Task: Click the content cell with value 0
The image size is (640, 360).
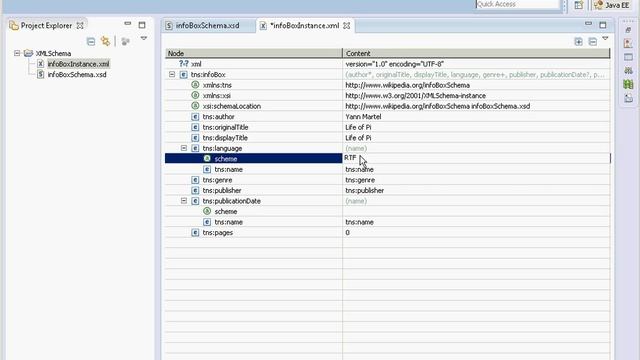Action: (476, 233)
